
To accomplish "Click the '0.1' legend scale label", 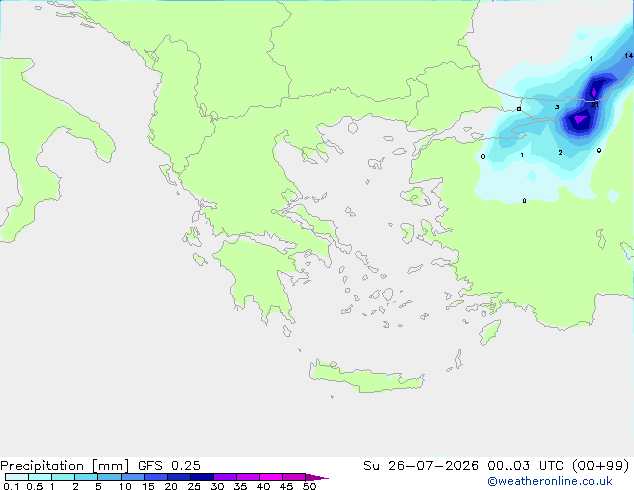I will [11, 486].
